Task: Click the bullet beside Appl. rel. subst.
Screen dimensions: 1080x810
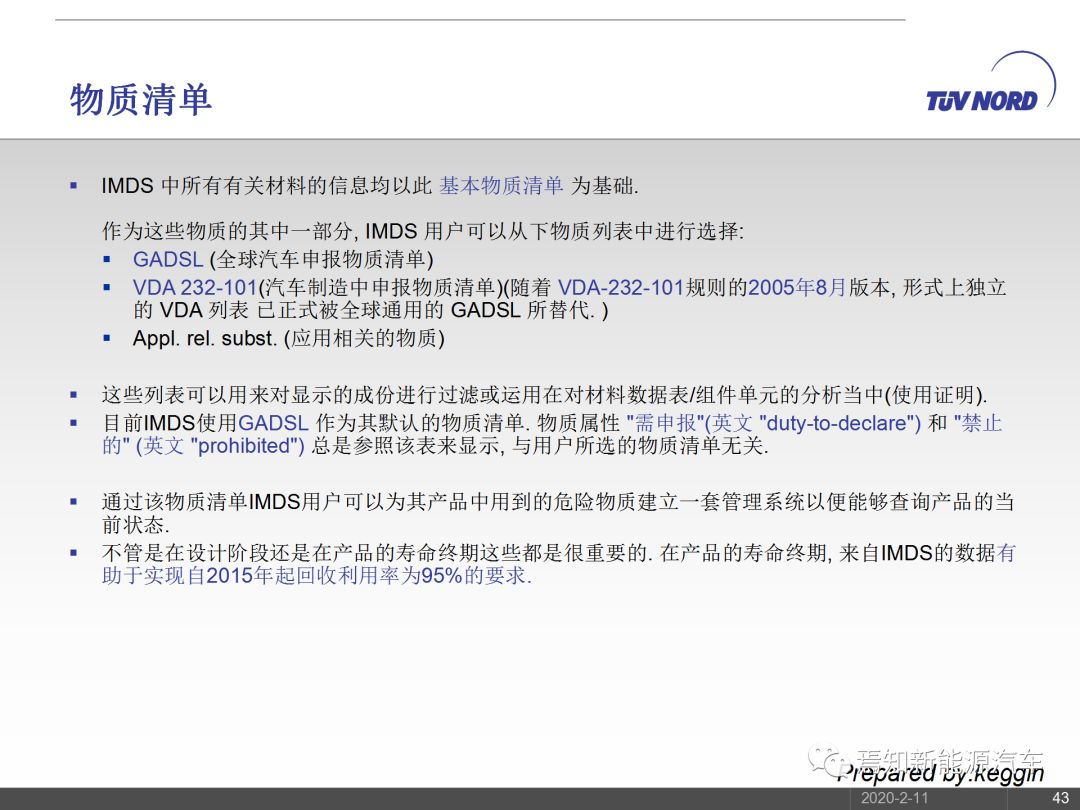Action: point(108,338)
